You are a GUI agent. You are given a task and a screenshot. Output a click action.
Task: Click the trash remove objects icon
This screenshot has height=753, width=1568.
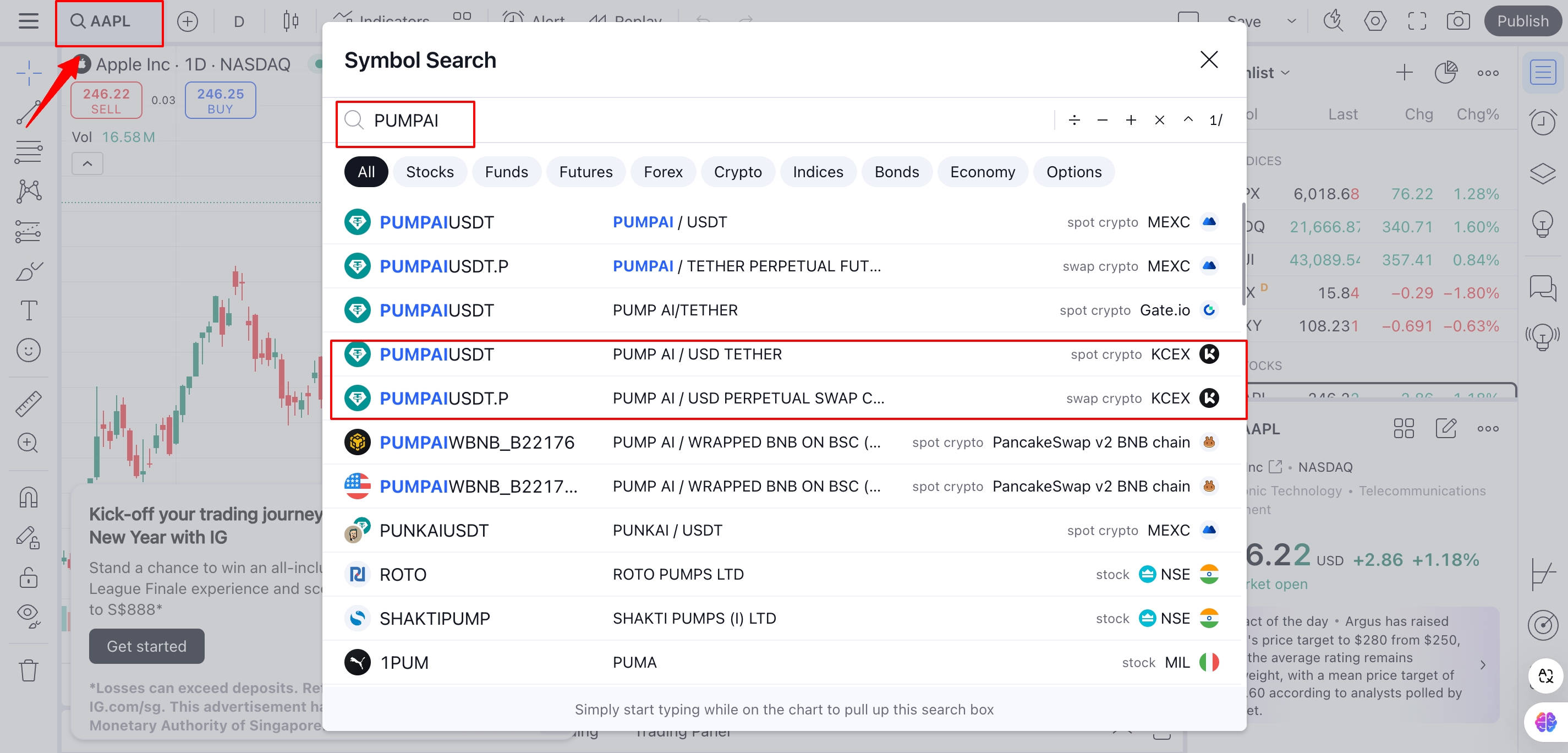click(29, 670)
